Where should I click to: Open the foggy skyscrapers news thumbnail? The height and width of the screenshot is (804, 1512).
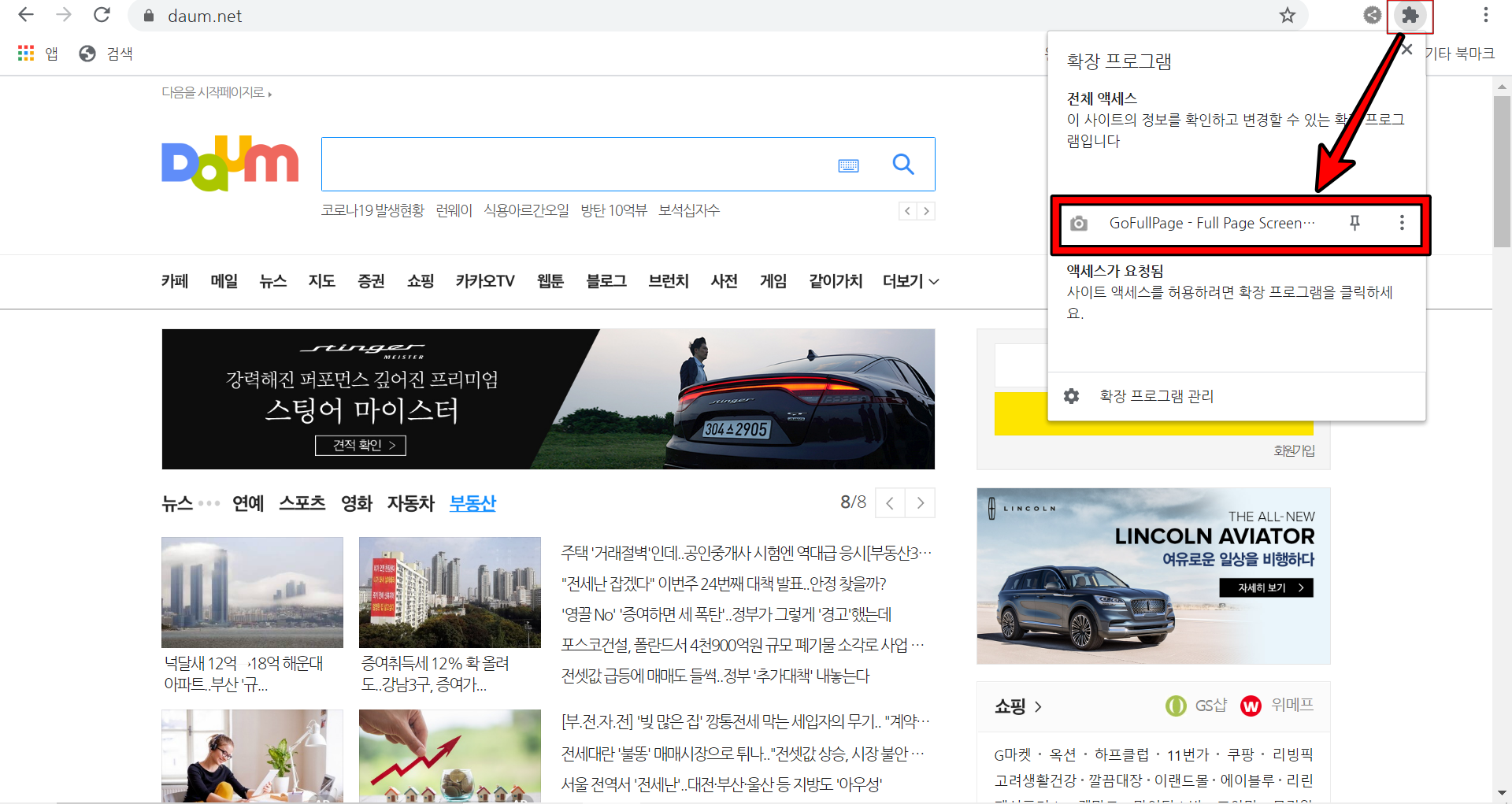[252, 592]
